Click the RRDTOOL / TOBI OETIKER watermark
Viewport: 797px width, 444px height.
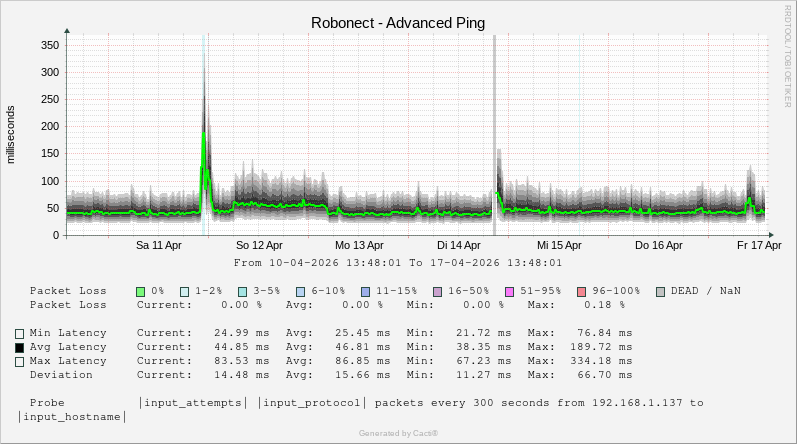click(789, 48)
